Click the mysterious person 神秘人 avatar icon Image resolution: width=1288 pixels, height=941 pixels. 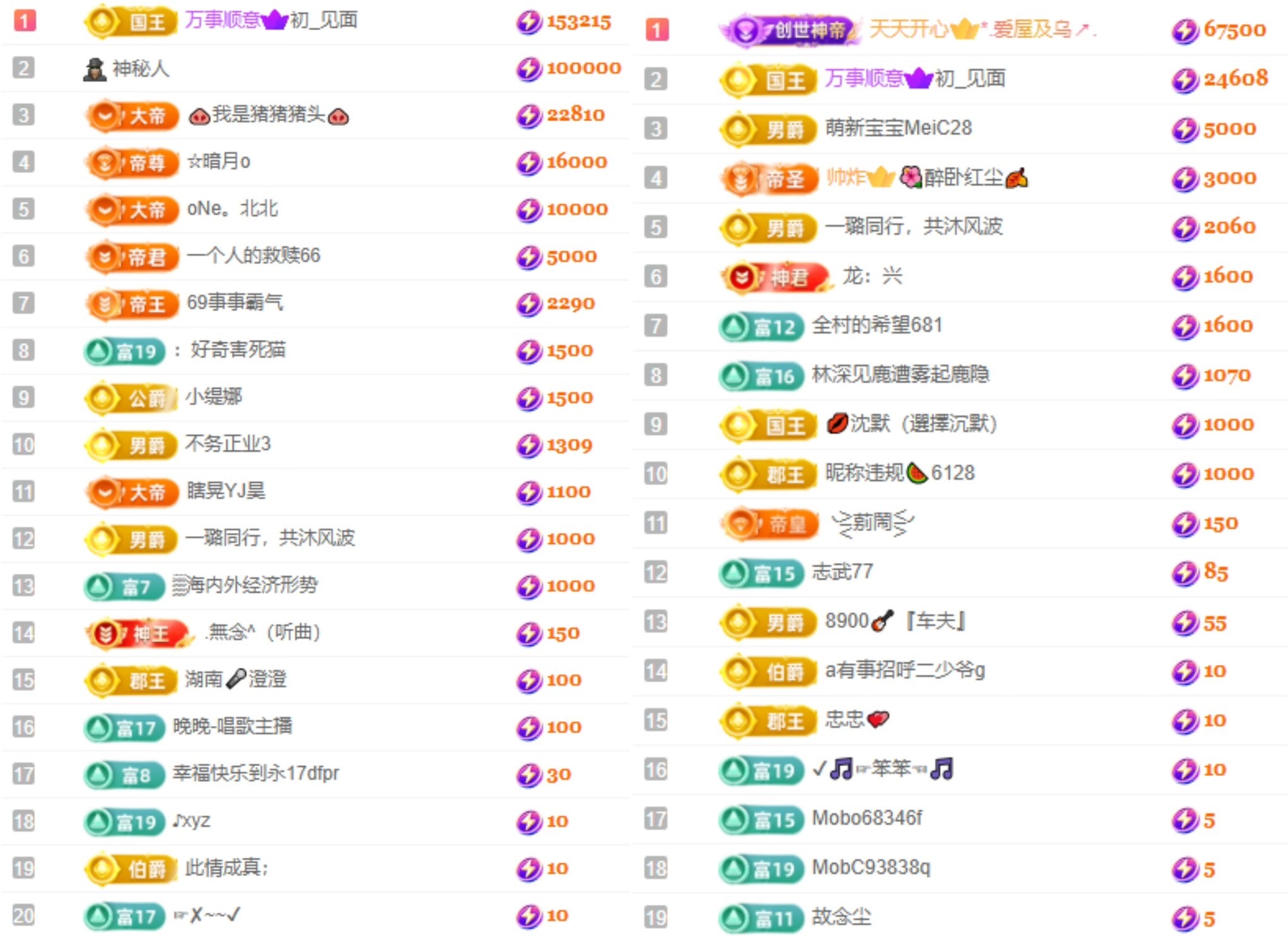coord(95,69)
